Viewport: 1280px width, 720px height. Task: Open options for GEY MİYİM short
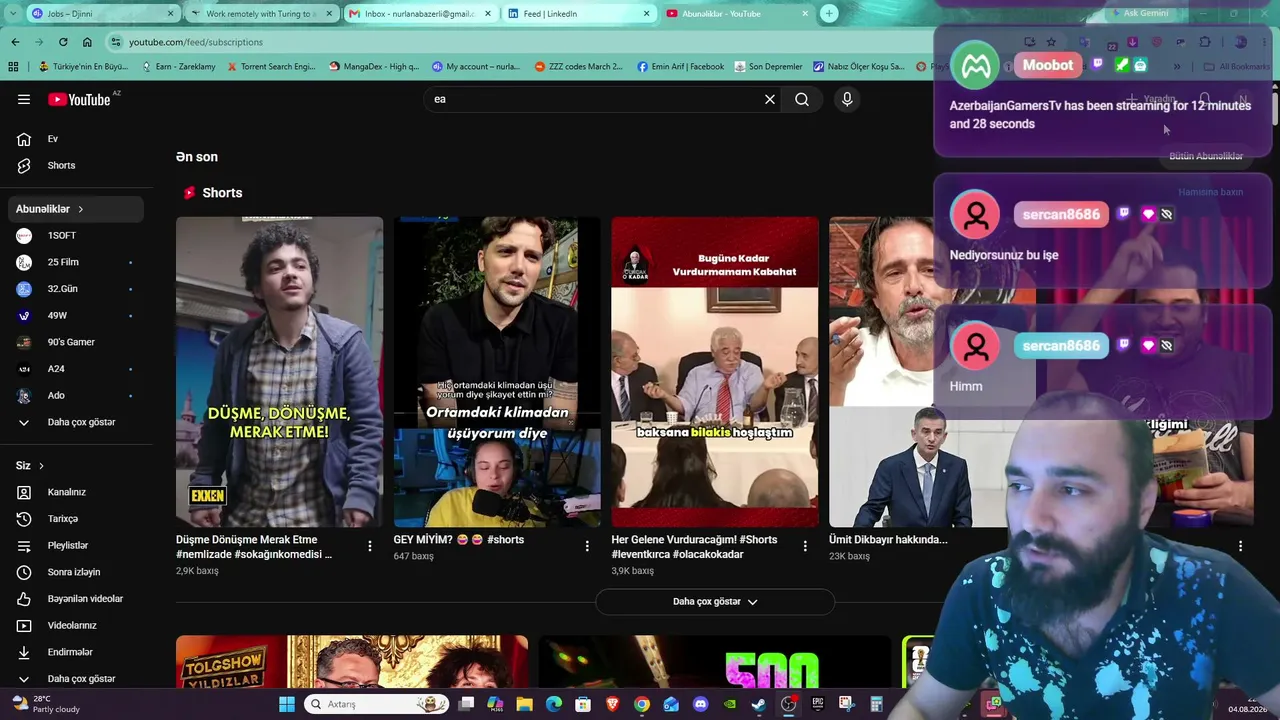(x=587, y=546)
